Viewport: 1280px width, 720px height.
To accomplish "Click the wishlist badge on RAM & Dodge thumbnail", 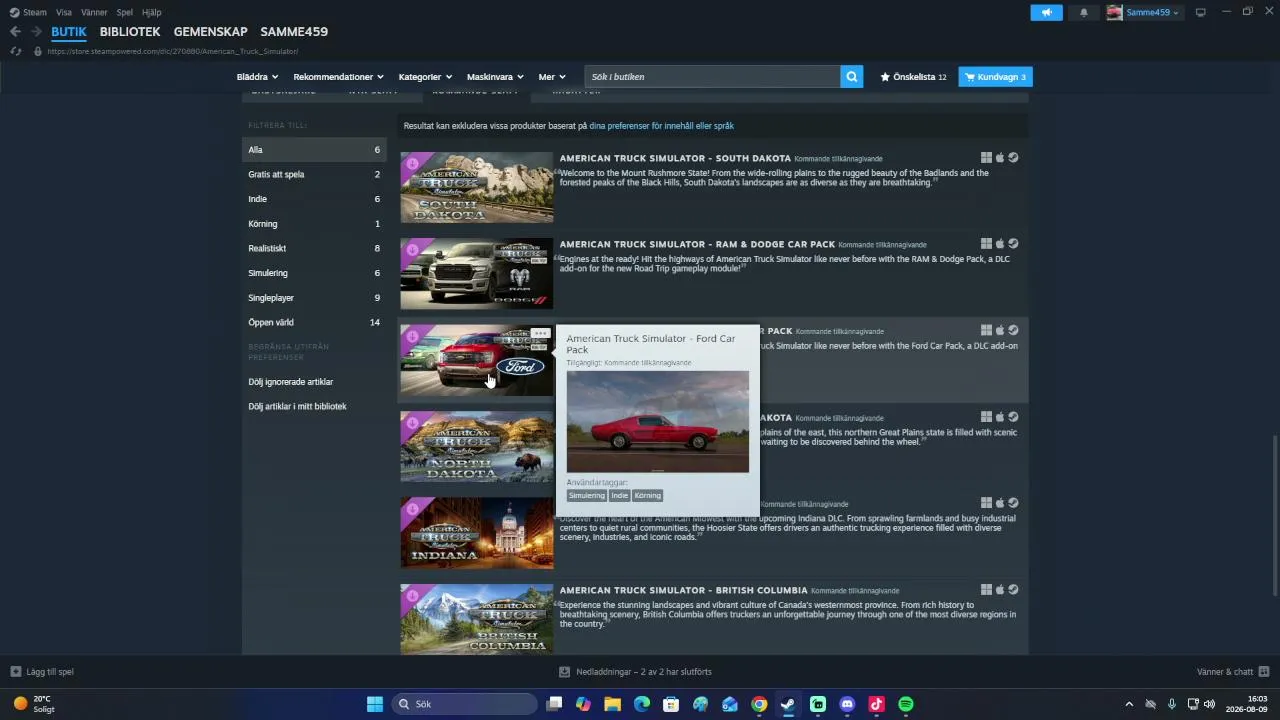I will click(412, 249).
